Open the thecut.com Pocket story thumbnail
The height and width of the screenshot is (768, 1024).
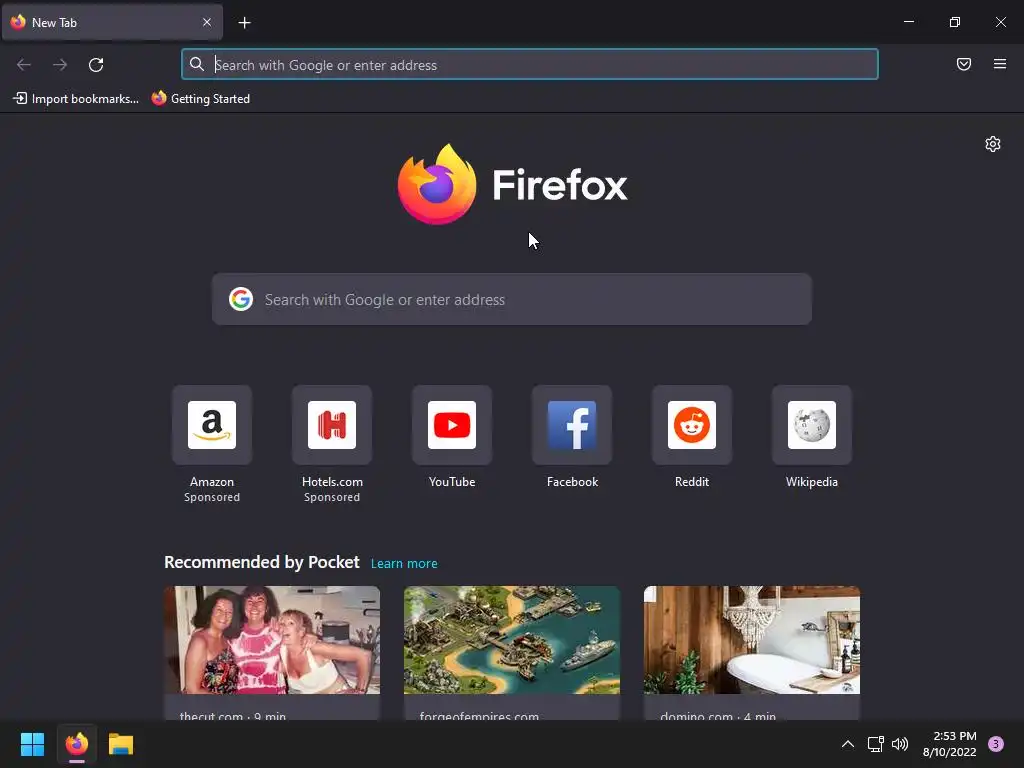coord(272,640)
